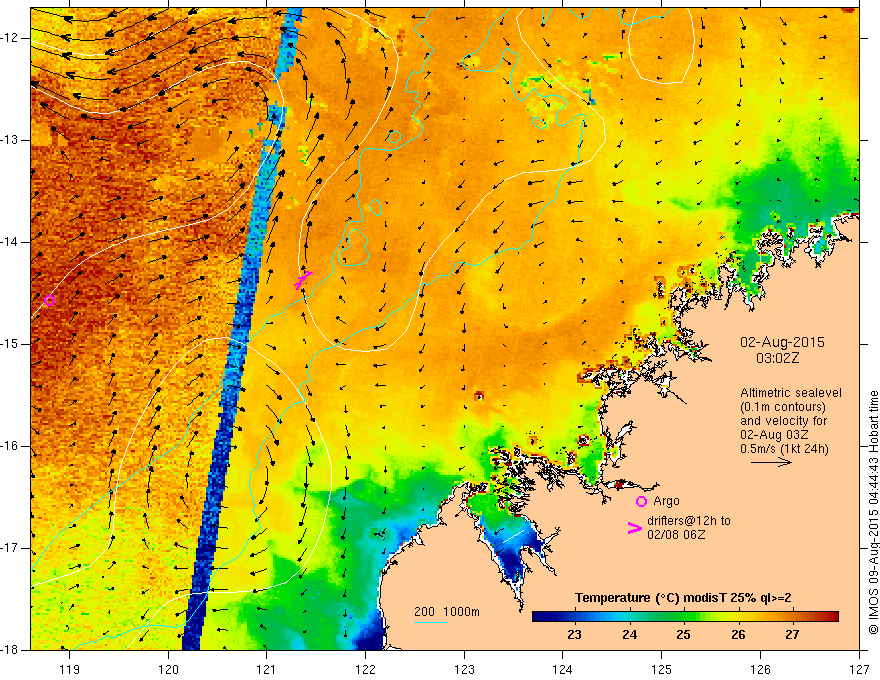
Task: Click the "Temperature (°C) modisT 25% ql>=2" title
Action: [x=683, y=598]
